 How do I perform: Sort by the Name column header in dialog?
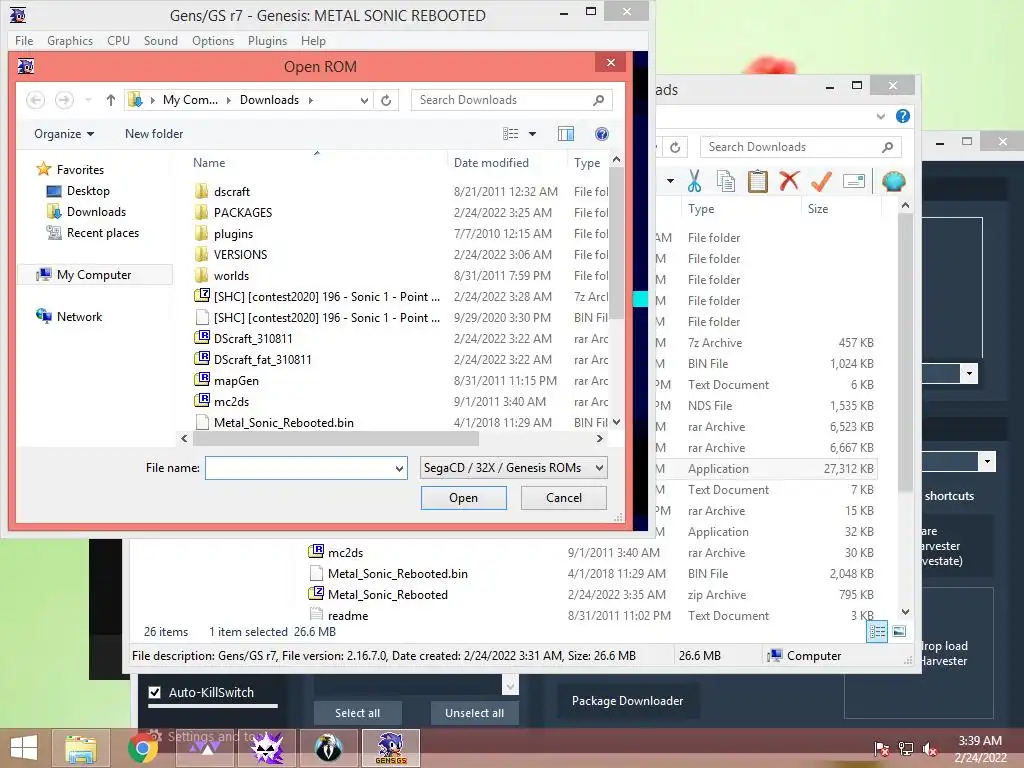point(209,163)
